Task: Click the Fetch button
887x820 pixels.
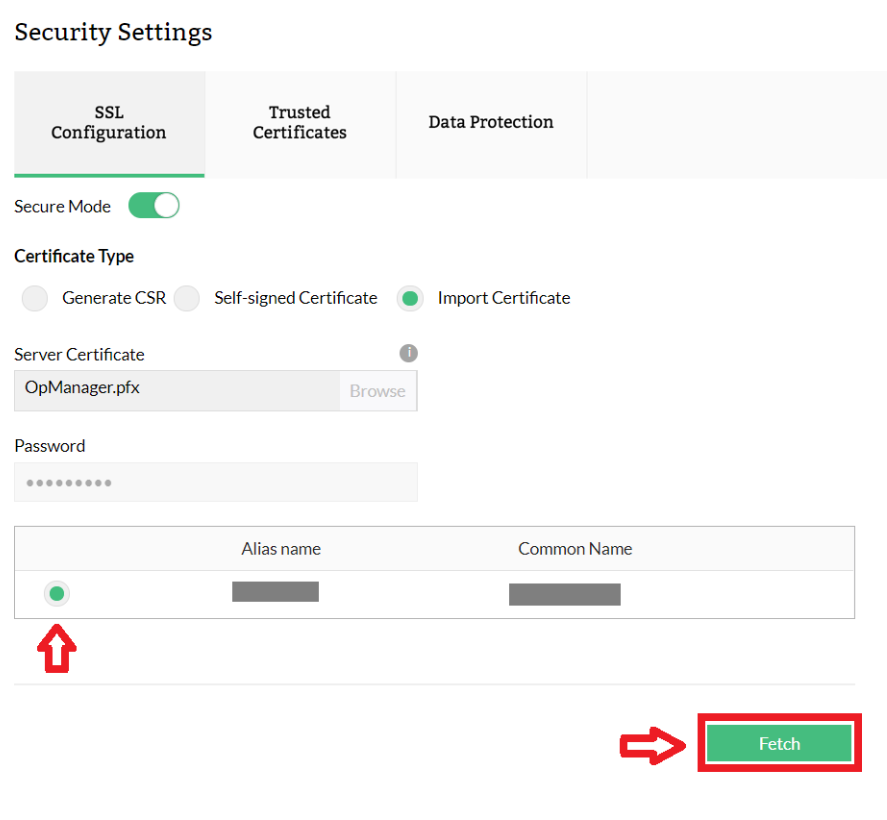Action: (x=779, y=743)
